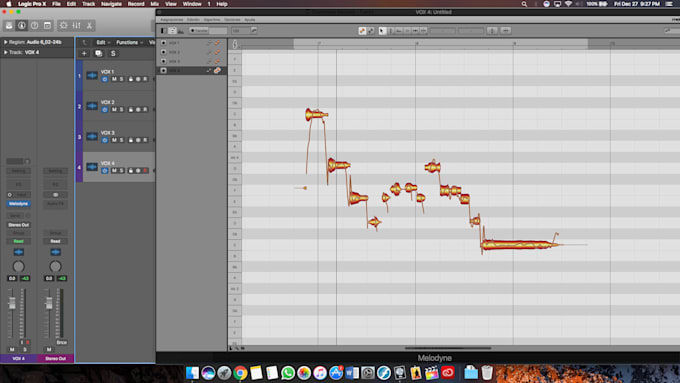The height and width of the screenshot is (383, 680).
Task: Click VOX 3 track waveform icon
Action: click(x=92, y=137)
